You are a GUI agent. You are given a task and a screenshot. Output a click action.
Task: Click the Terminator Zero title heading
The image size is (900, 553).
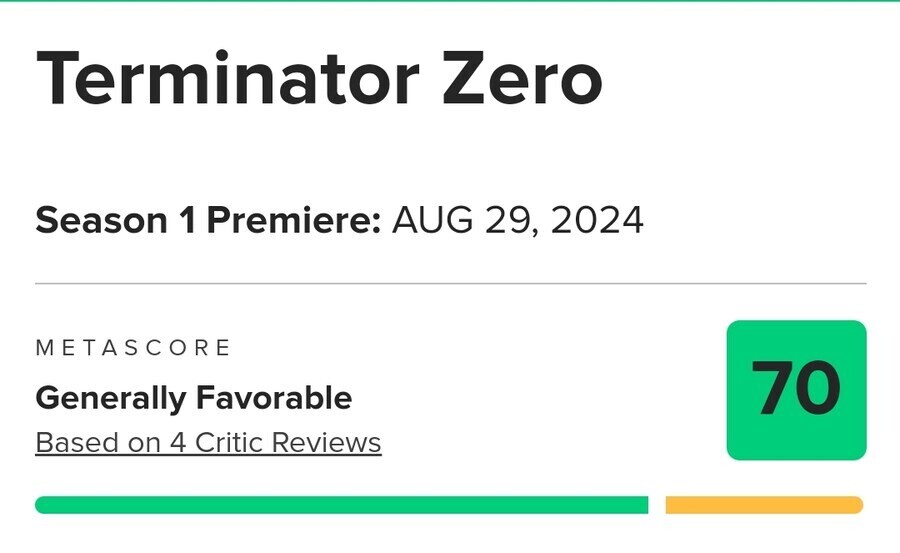tap(319, 79)
